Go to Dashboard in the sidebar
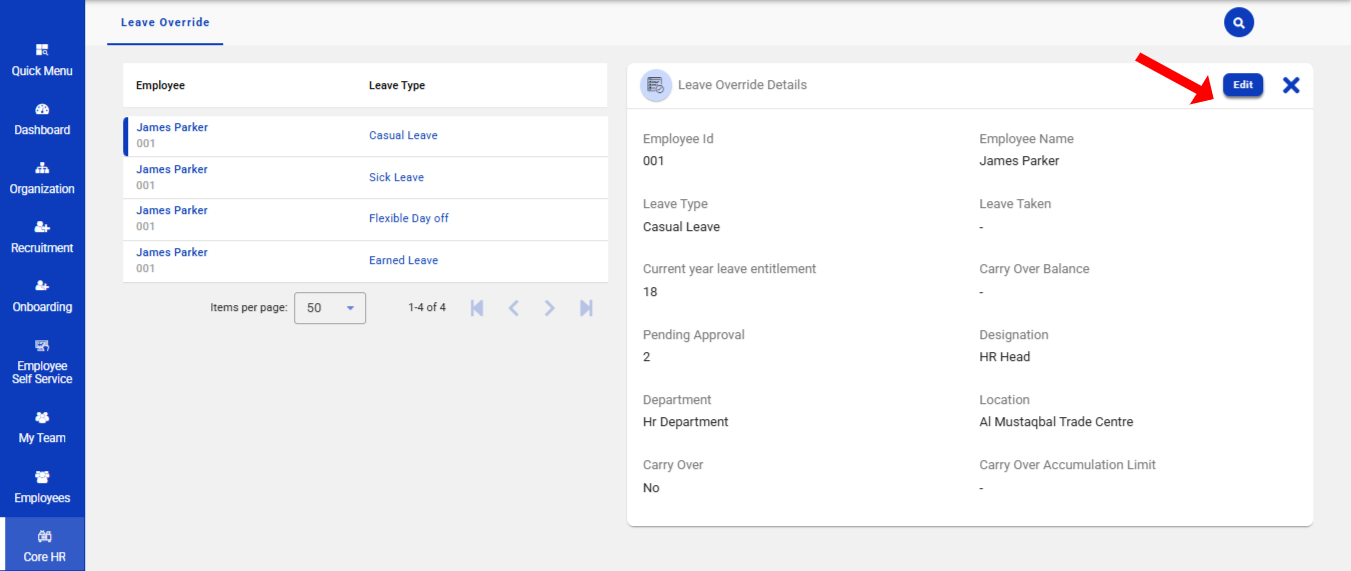Screen dimensions: 1351x571 point(42,119)
